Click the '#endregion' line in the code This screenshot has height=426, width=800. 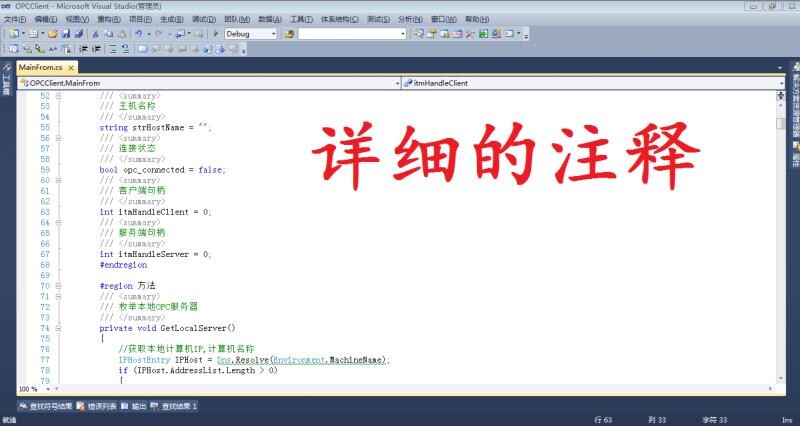click(x=123, y=265)
